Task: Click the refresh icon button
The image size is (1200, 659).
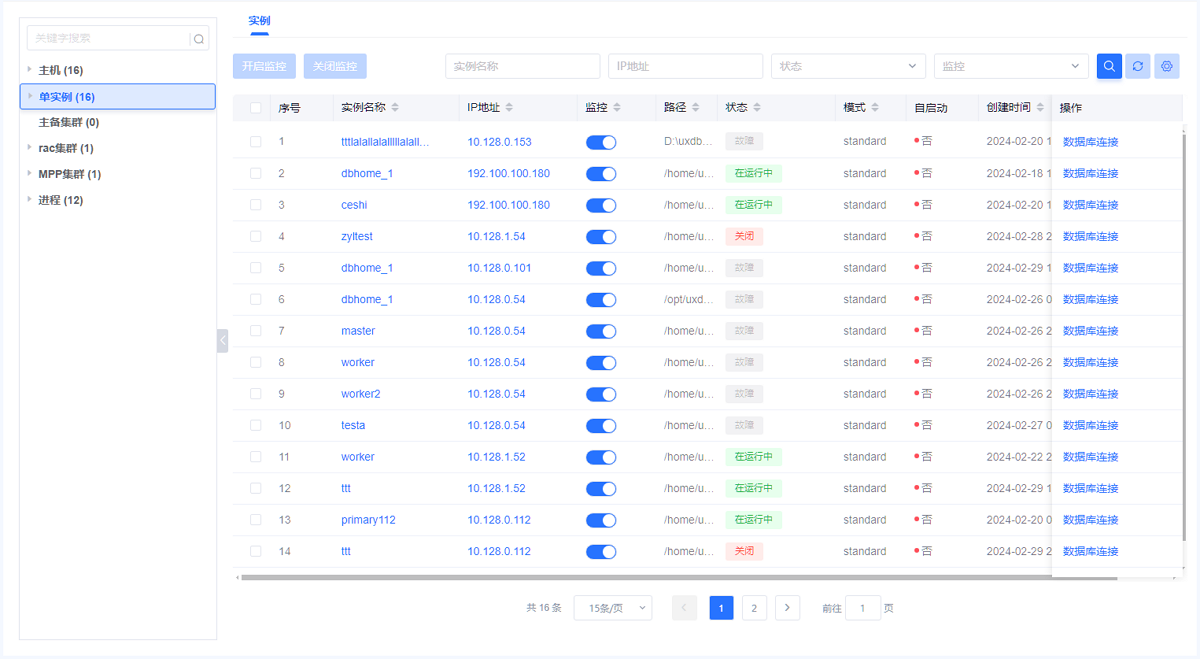Action: (1138, 66)
